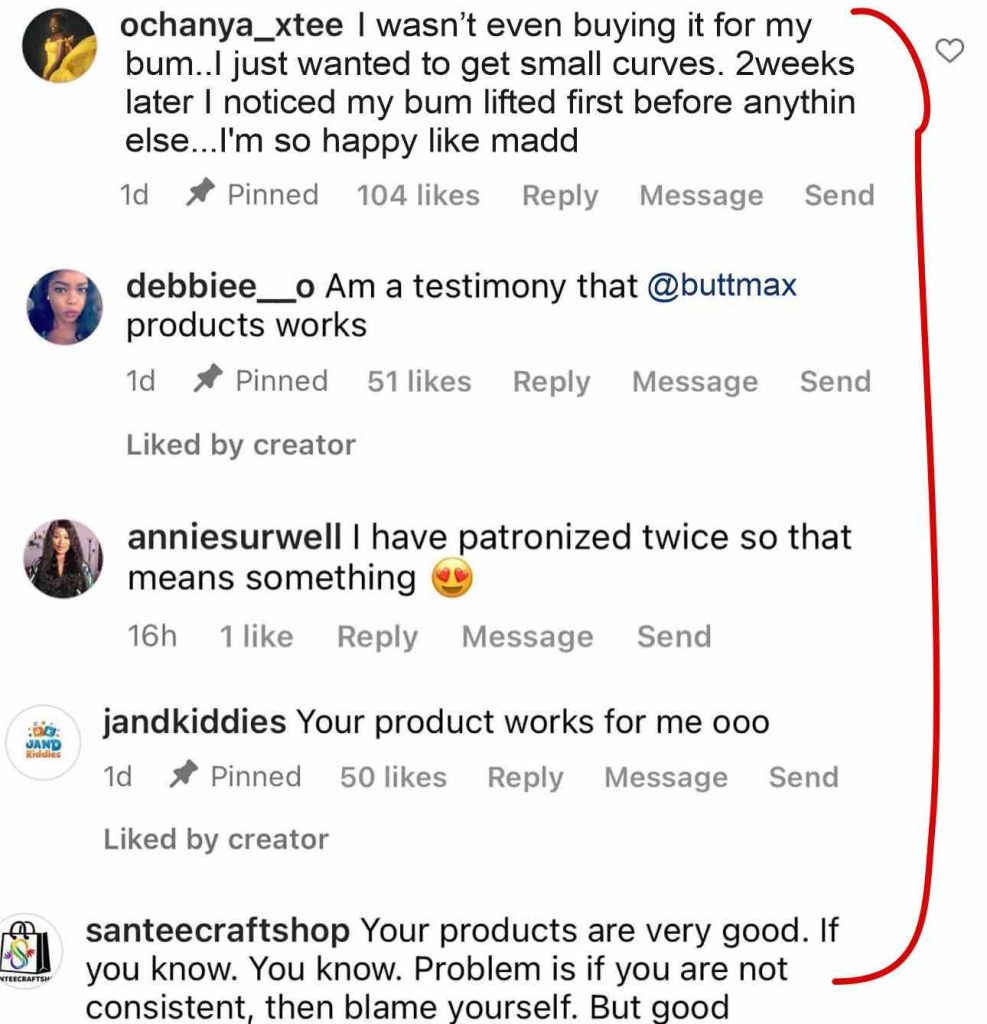Like ochanya_xtee's comment with the heart icon
This screenshot has width=987, height=1024.
tap(949, 50)
